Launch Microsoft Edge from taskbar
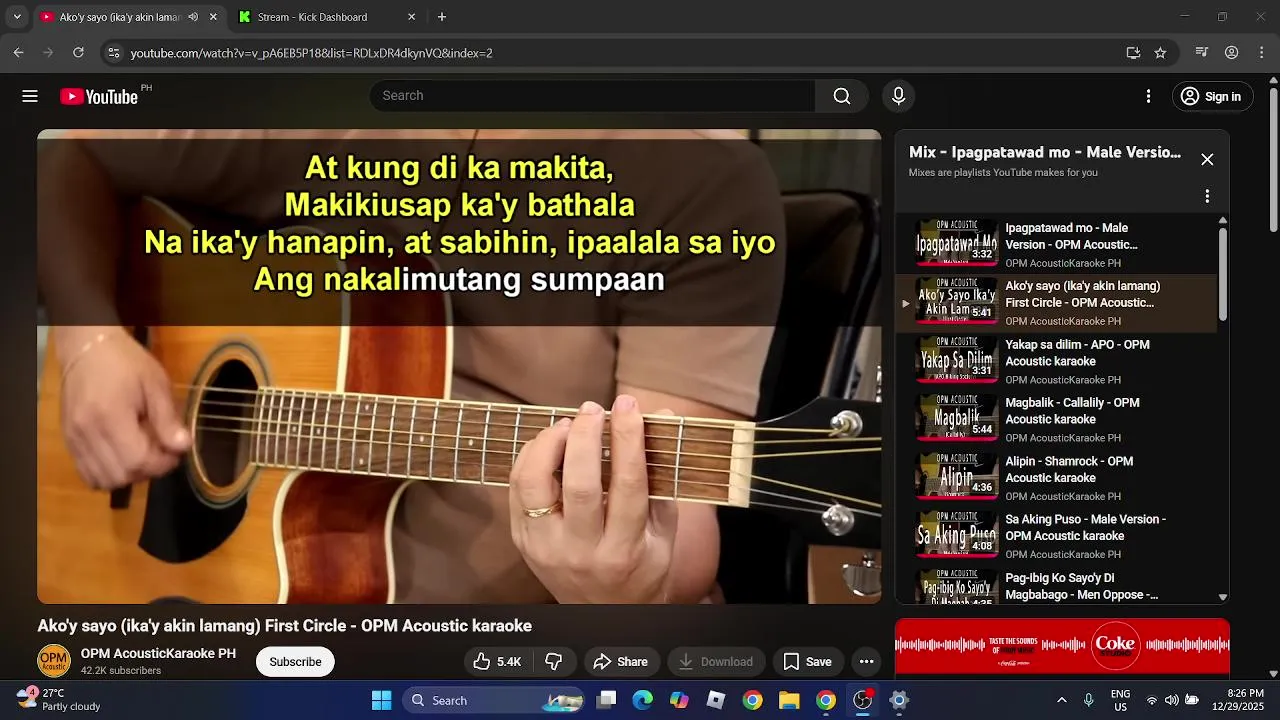This screenshot has width=1280, height=720. coord(642,700)
